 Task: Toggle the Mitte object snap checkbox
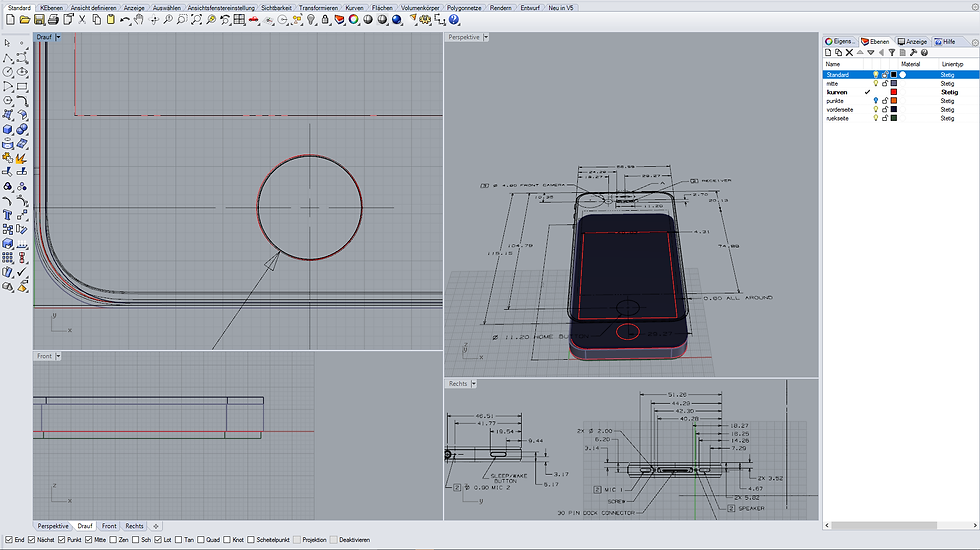88,539
